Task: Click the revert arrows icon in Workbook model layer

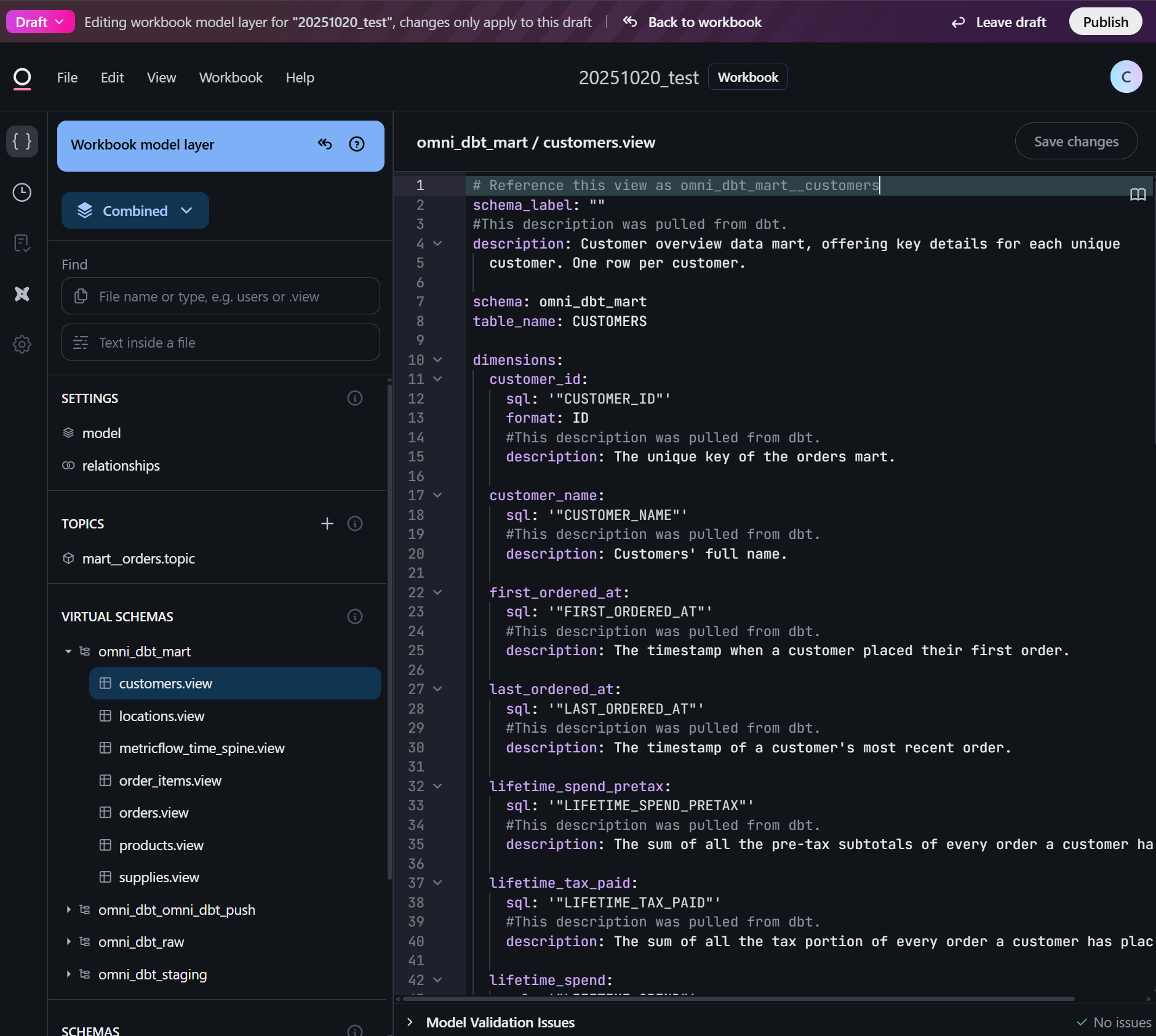Action: click(325, 145)
